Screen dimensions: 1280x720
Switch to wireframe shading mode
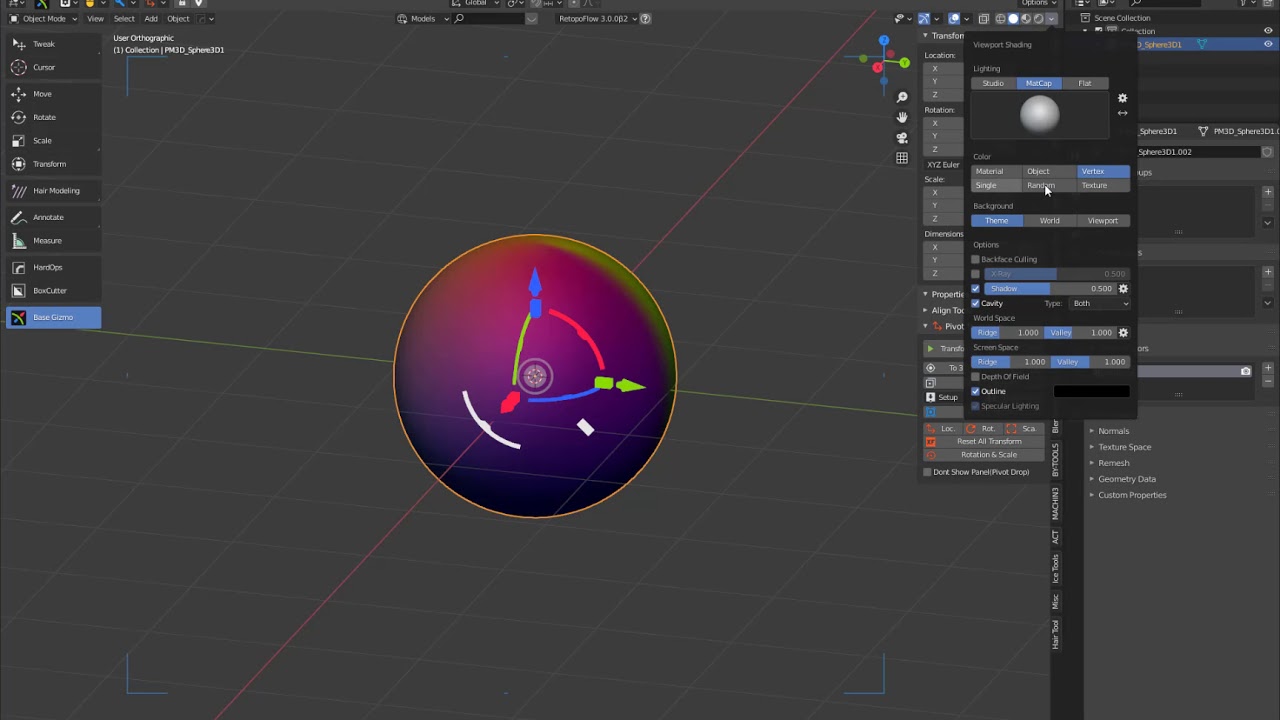pos(1001,18)
